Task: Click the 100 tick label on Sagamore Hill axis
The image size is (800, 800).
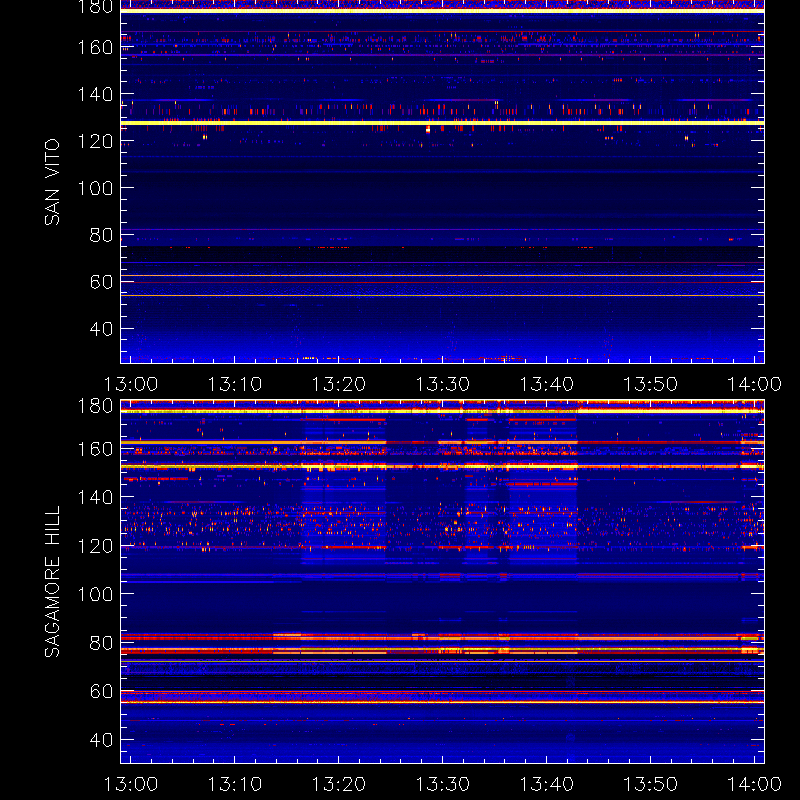Action: coord(95,594)
